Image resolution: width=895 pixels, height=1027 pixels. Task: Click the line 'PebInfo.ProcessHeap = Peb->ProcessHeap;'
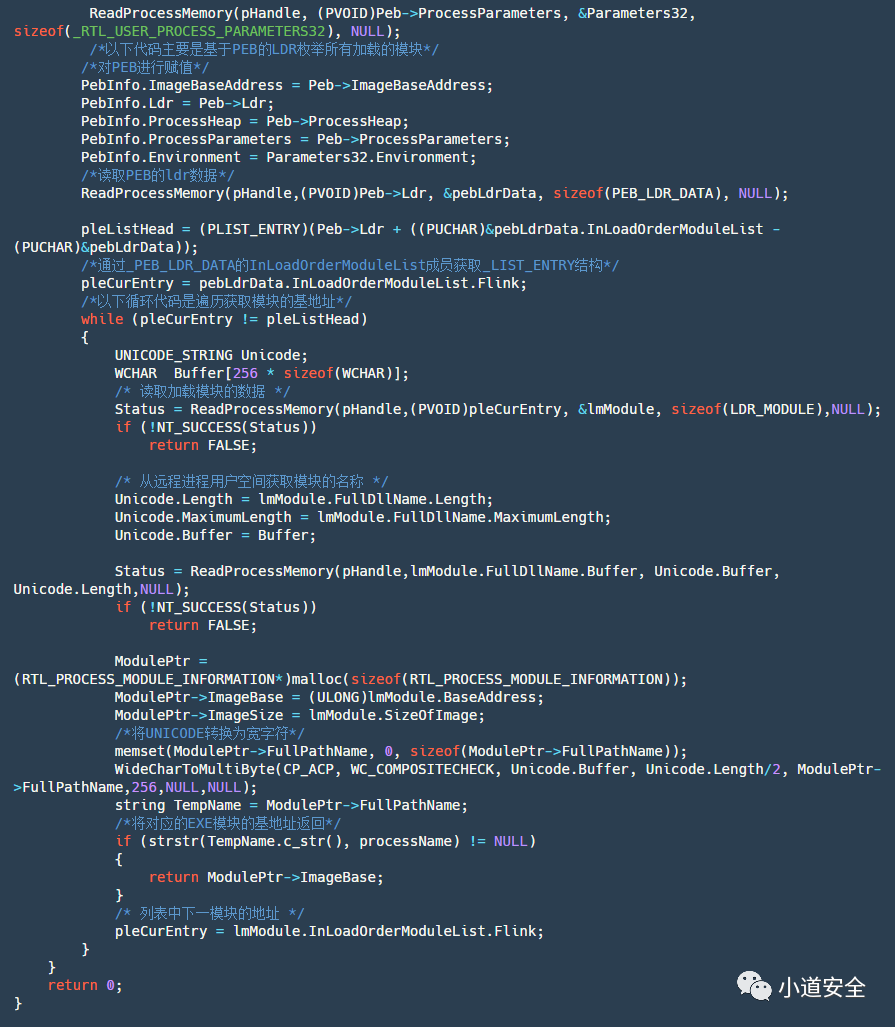point(244,121)
